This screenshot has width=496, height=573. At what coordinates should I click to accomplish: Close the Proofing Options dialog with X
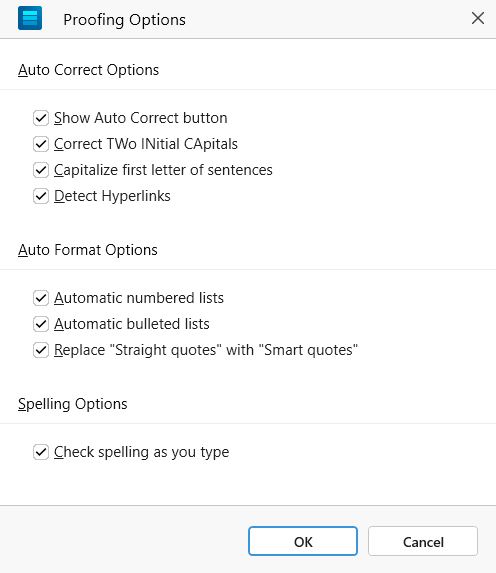(478, 18)
